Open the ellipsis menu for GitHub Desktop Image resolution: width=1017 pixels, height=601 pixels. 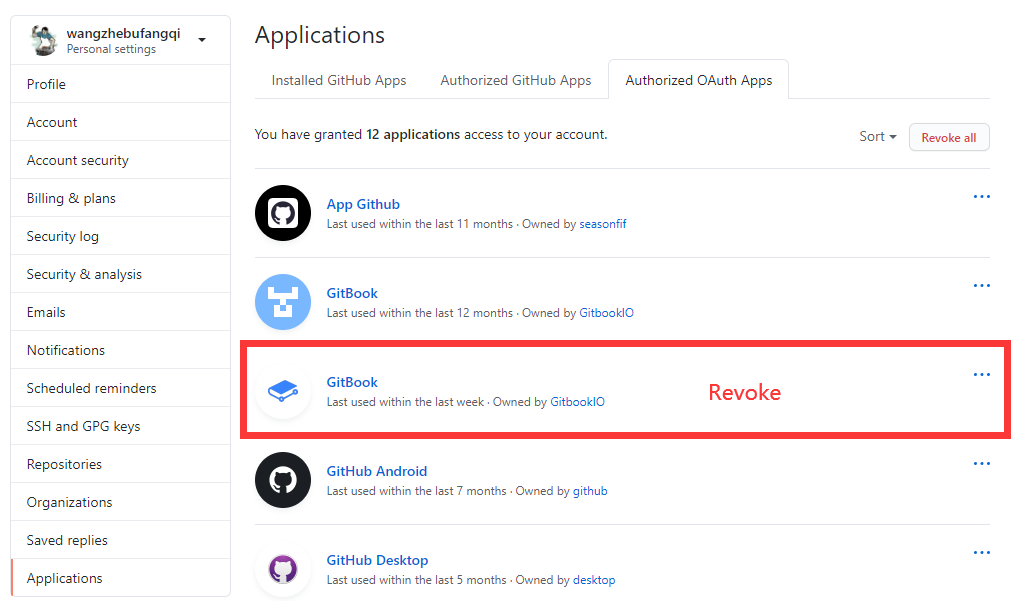981,552
